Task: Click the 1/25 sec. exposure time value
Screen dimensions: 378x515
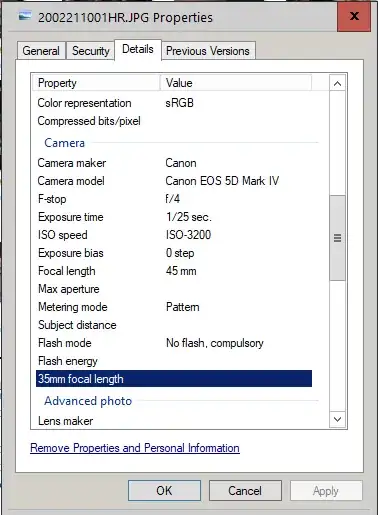Action: (189, 217)
